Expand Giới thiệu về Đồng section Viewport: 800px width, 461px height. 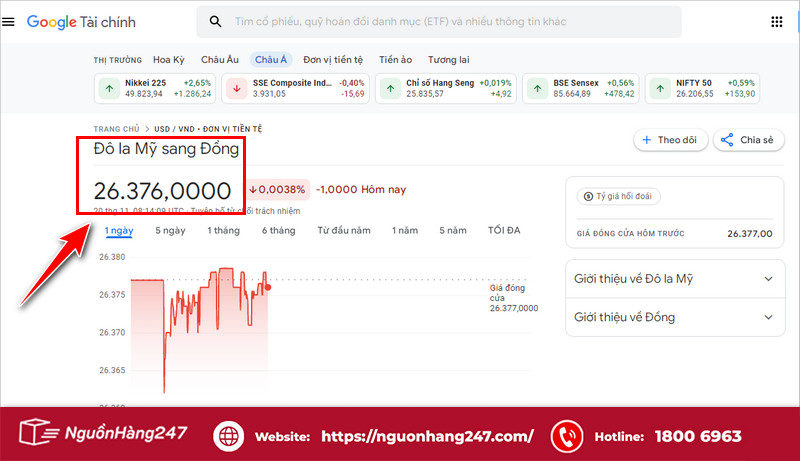point(768,317)
